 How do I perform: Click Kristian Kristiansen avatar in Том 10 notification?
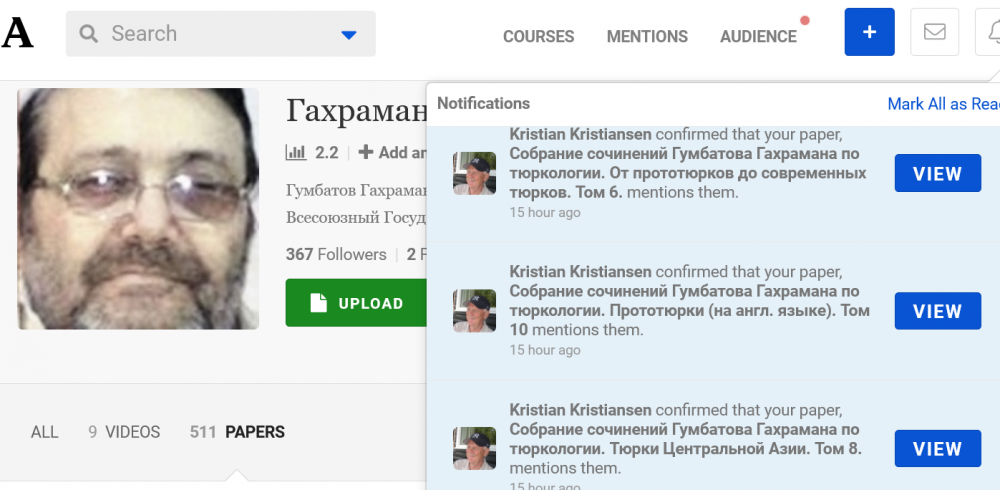click(x=474, y=311)
